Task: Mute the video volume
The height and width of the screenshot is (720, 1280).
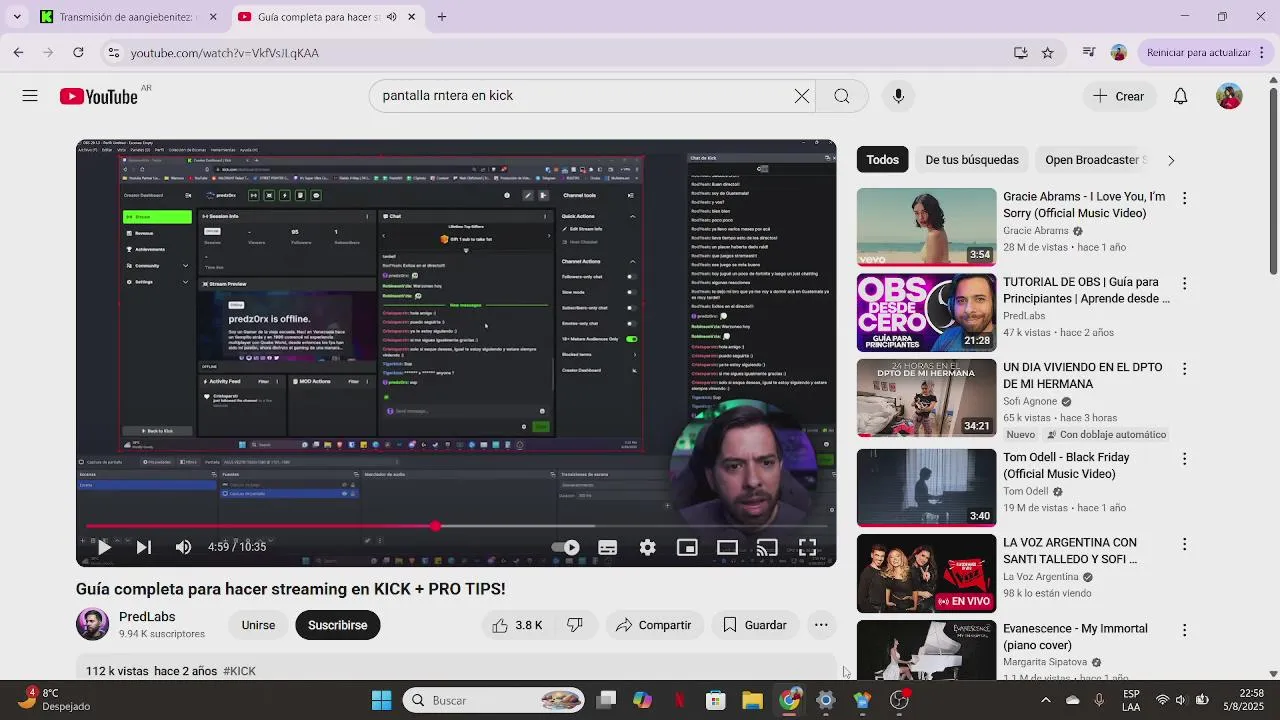Action: tap(183, 547)
